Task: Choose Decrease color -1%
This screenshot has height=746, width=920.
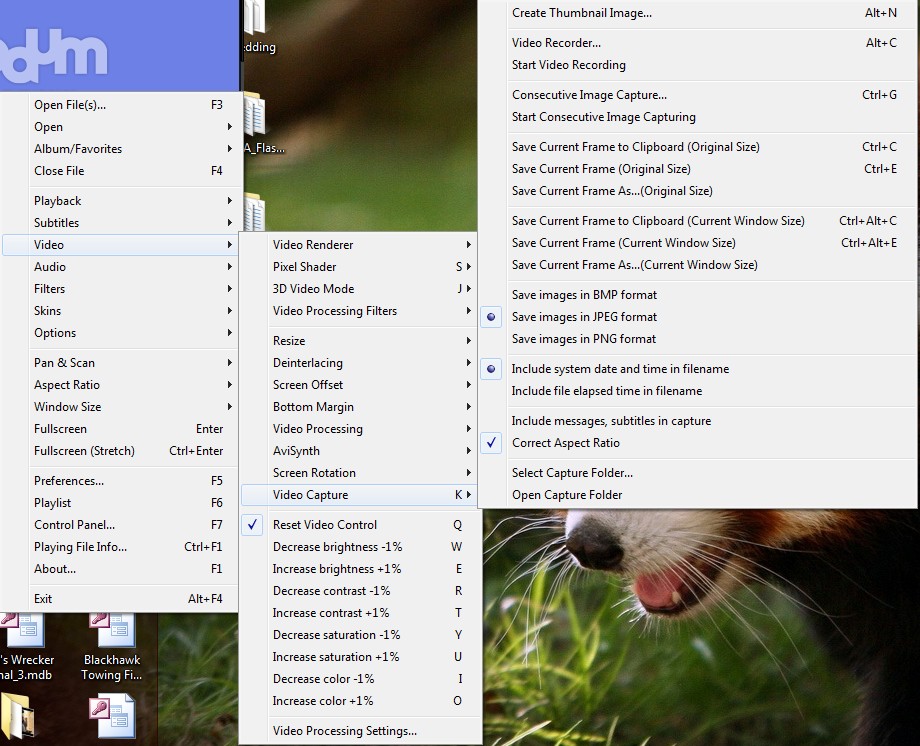Action: coord(359,679)
